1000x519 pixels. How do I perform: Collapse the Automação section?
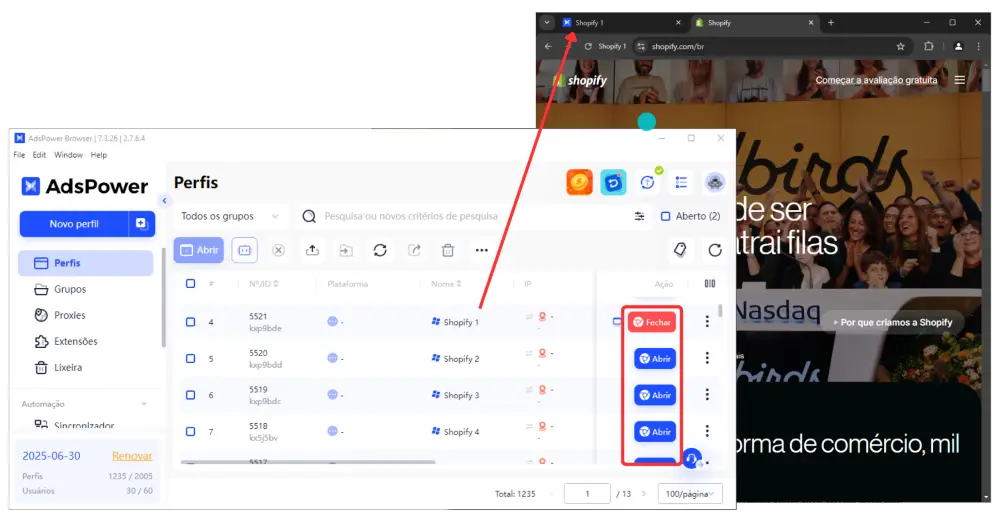coord(144,404)
